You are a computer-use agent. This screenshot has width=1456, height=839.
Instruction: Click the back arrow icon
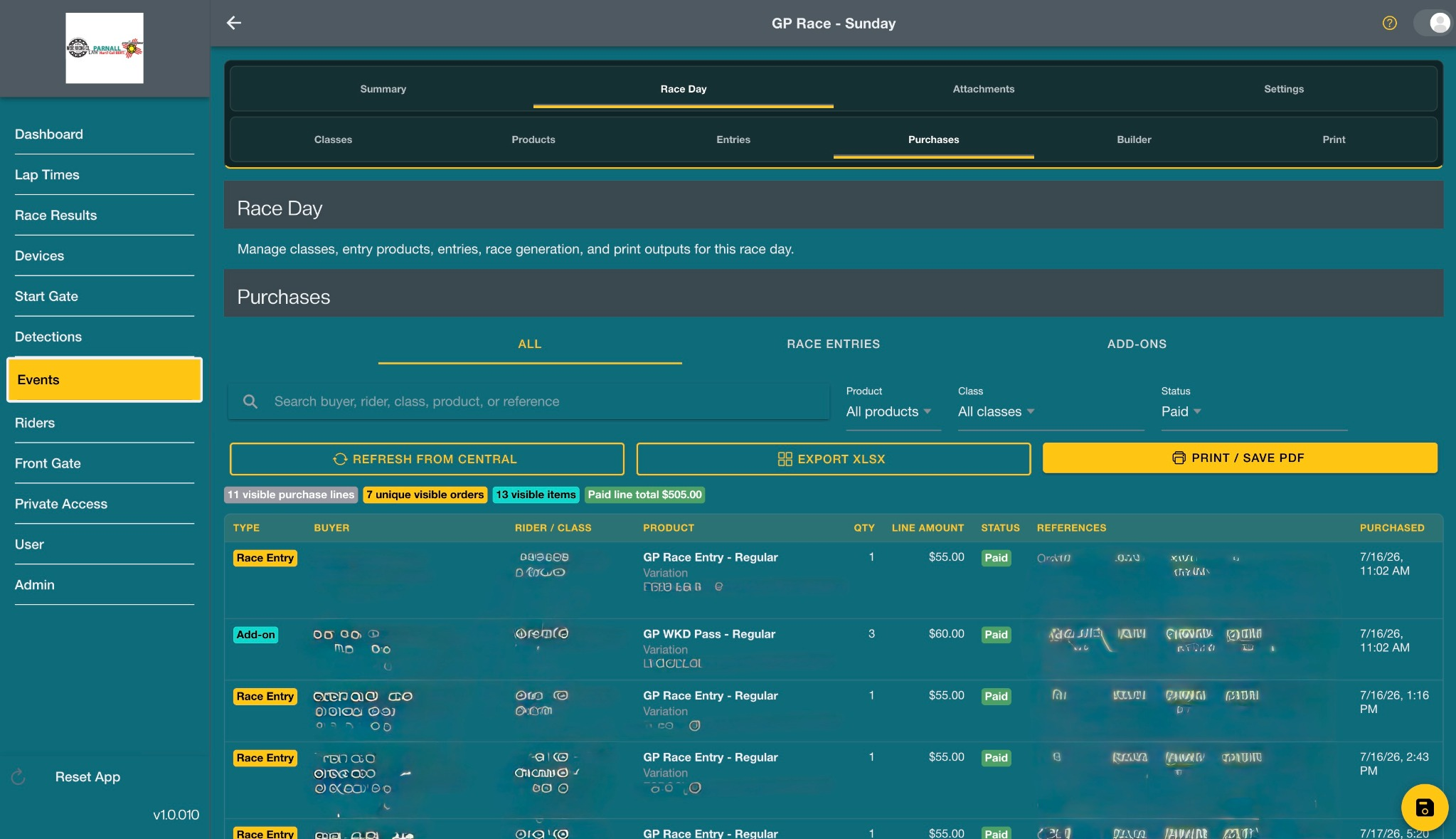[x=234, y=23]
